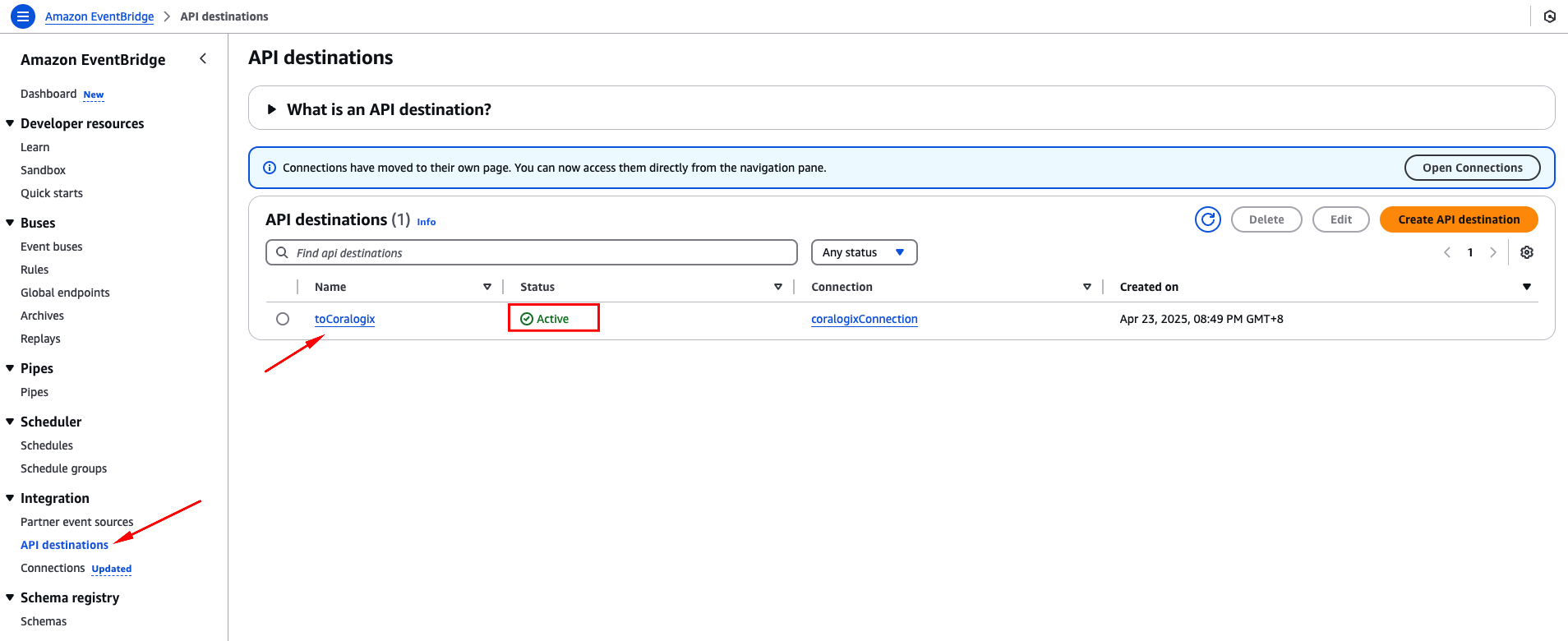Select the toCoralogix row radio button
1568x641 pixels.
[x=283, y=319]
